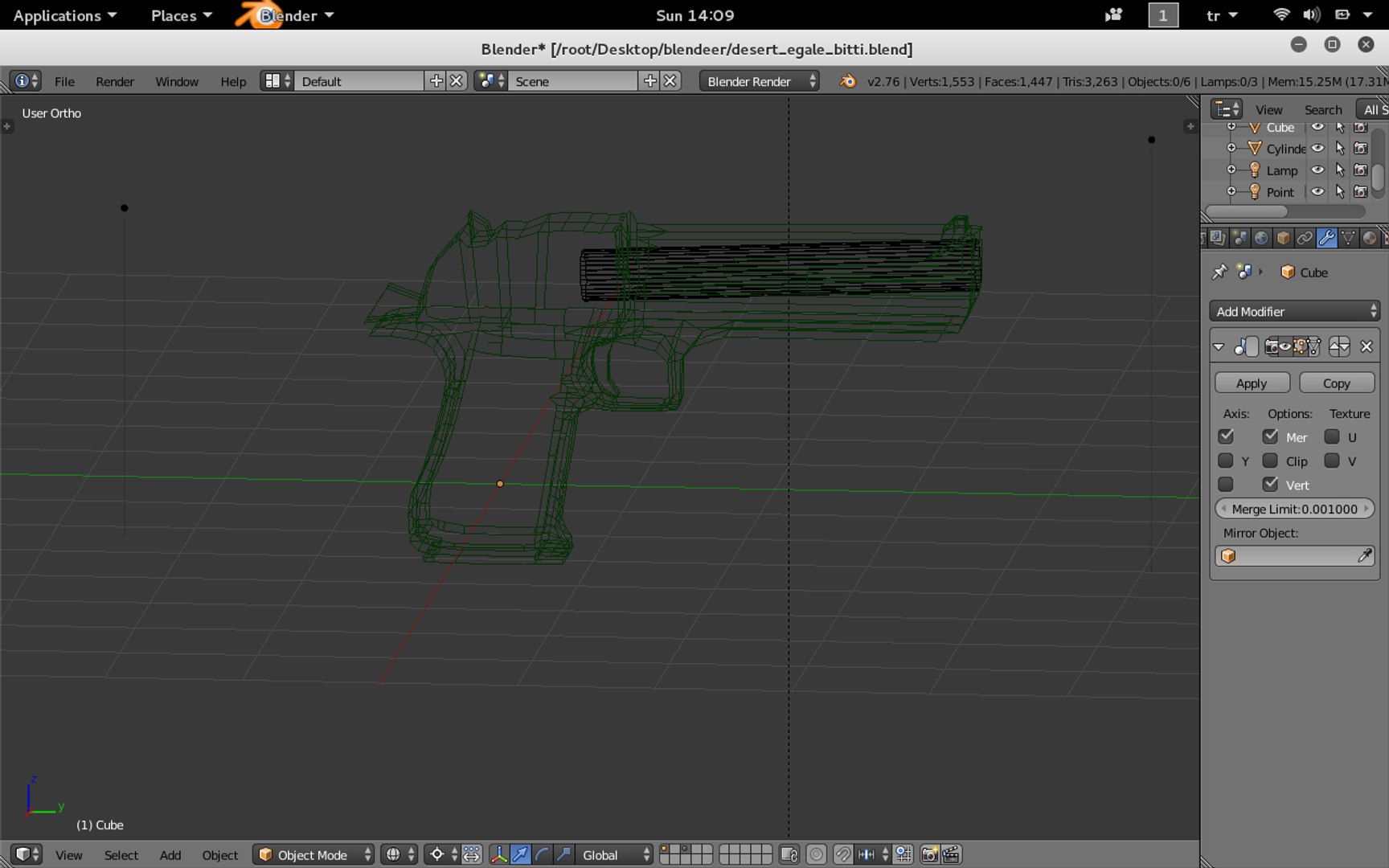Open the Object Mode dropdown
This screenshot has height=868, width=1389.
313,854
